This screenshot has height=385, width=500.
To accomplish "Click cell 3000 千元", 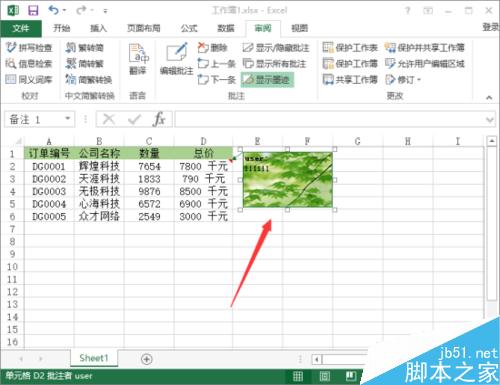I will [x=203, y=216].
